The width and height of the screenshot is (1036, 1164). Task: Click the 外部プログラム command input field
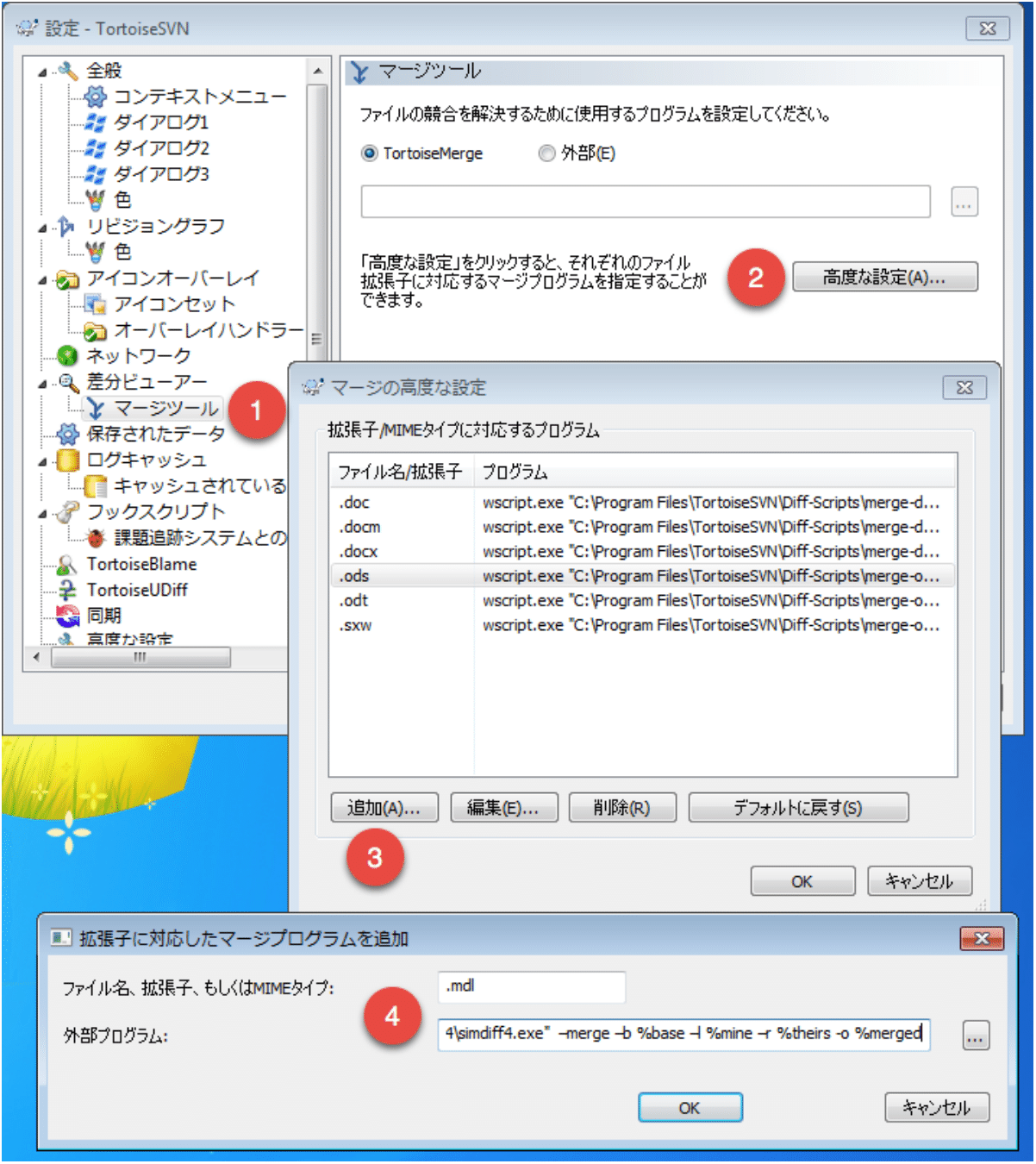coord(684,1034)
